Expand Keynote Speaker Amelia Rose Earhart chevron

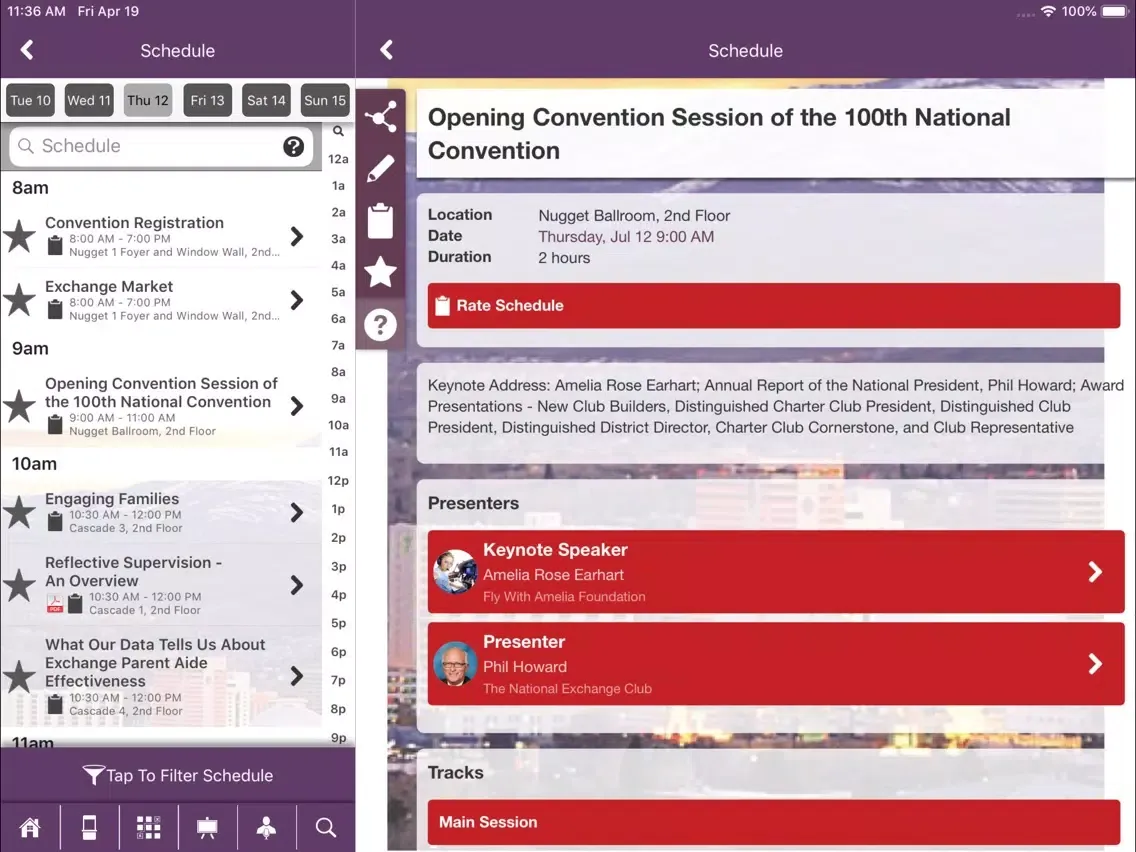[x=1095, y=572]
